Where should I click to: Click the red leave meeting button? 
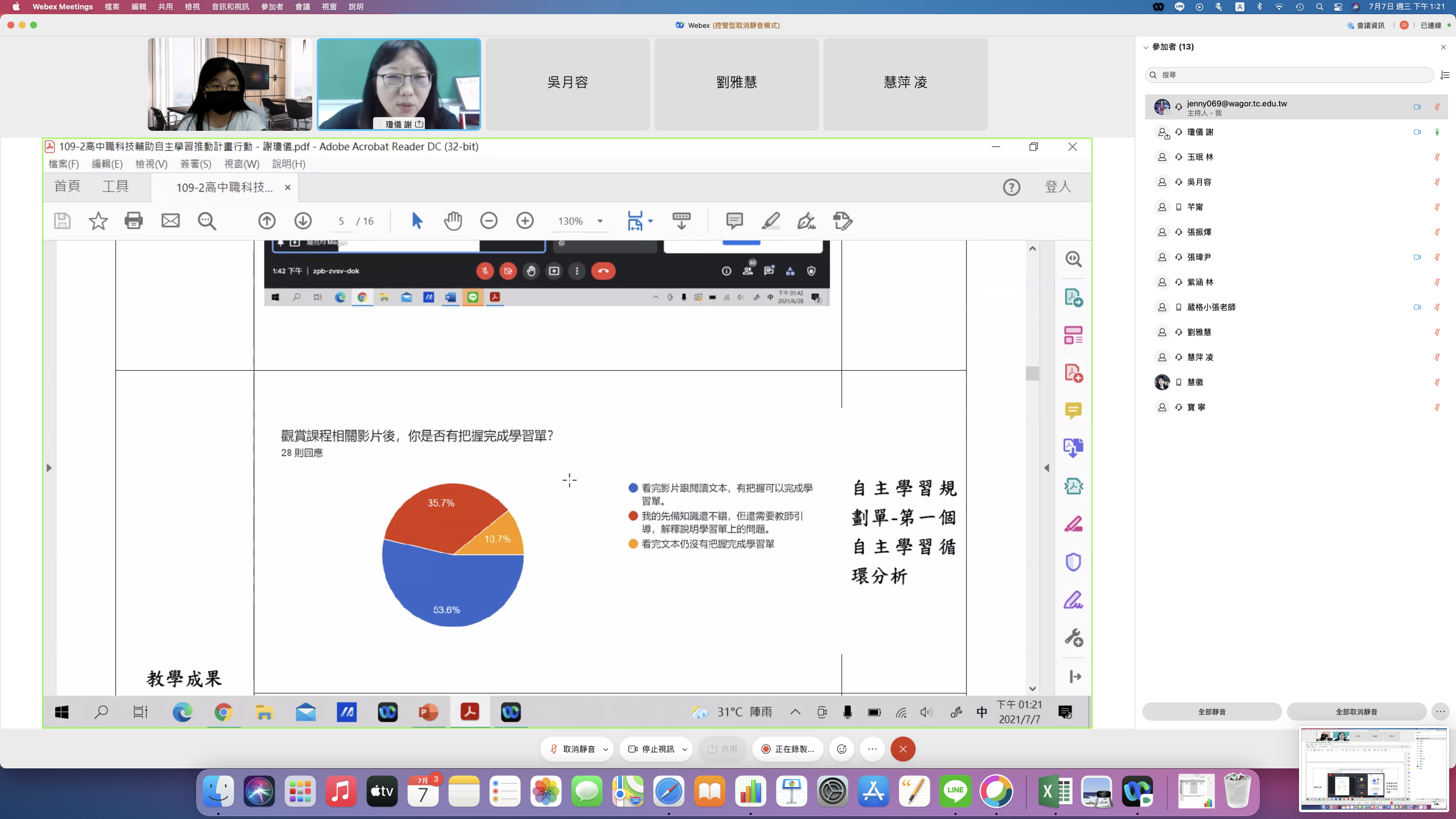click(x=903, y=749)
